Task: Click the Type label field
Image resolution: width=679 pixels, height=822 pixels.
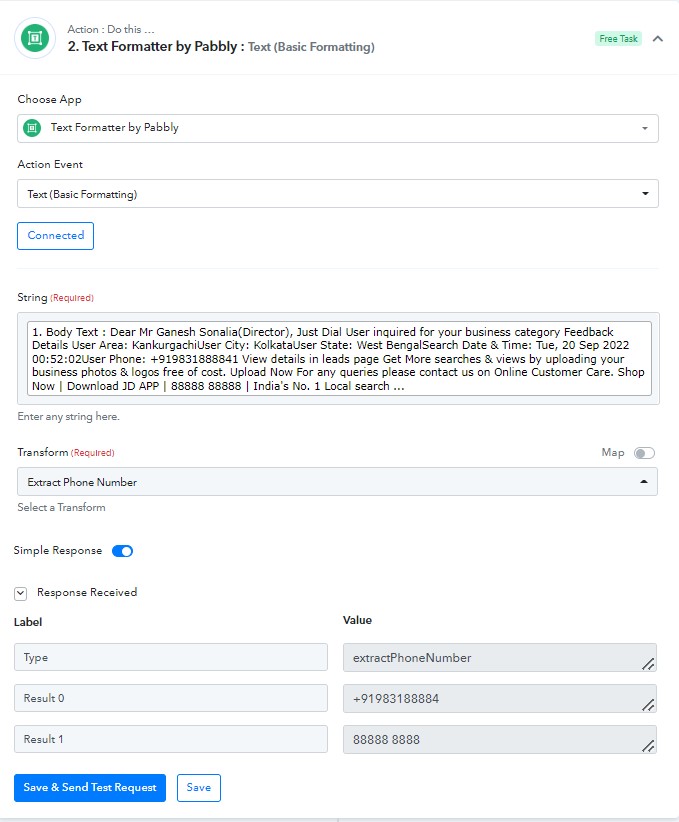Action: (x=171, y=657)
